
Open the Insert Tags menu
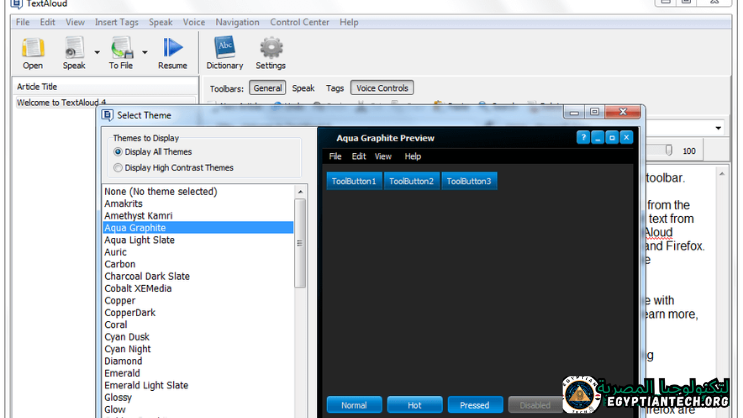(x=117, y=22)
